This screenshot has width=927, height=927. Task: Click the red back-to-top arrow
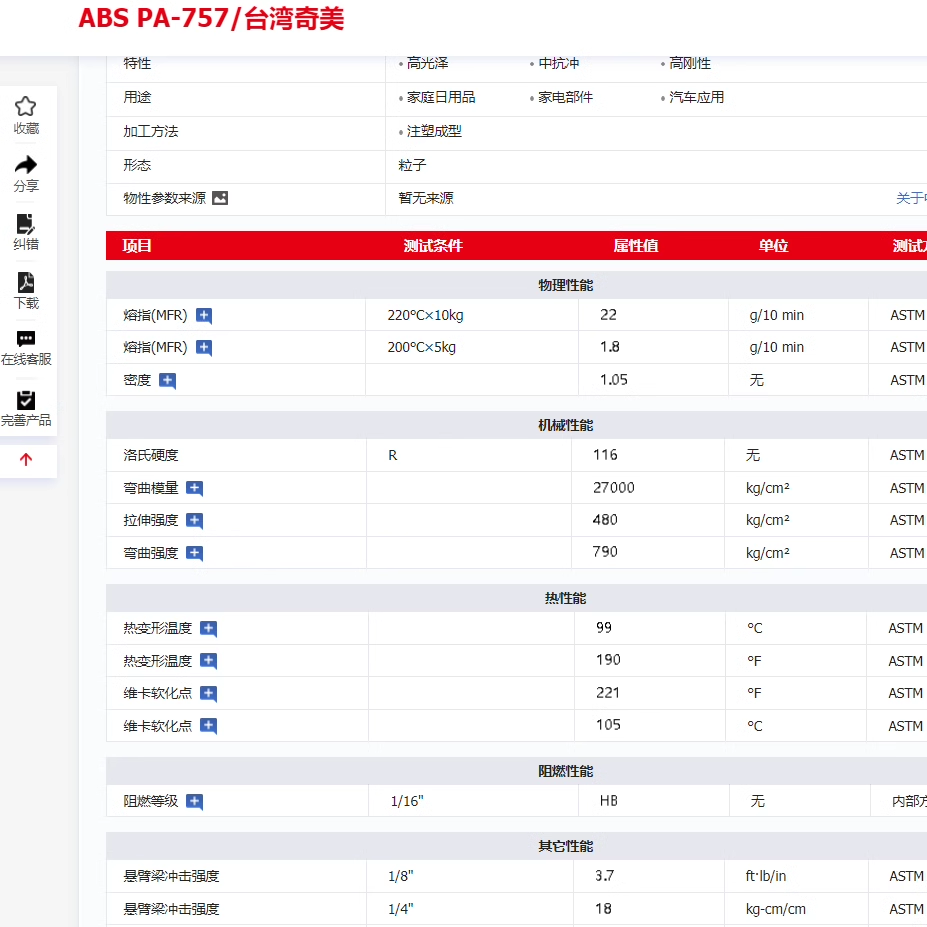25,459
